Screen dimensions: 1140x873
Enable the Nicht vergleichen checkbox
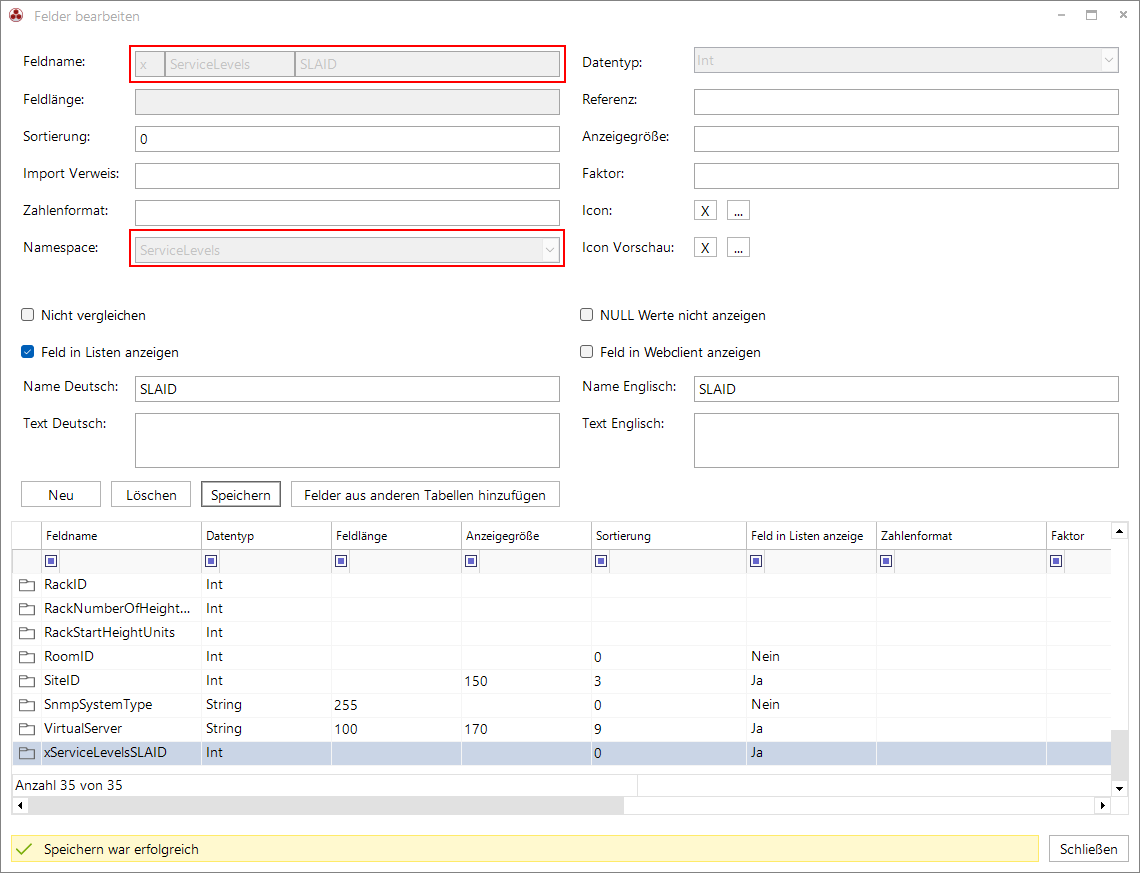pos(28,315)
